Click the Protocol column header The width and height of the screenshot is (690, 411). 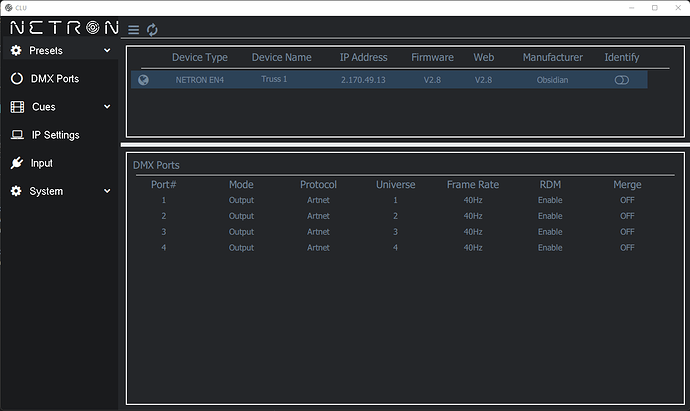[x=318, y=185]
